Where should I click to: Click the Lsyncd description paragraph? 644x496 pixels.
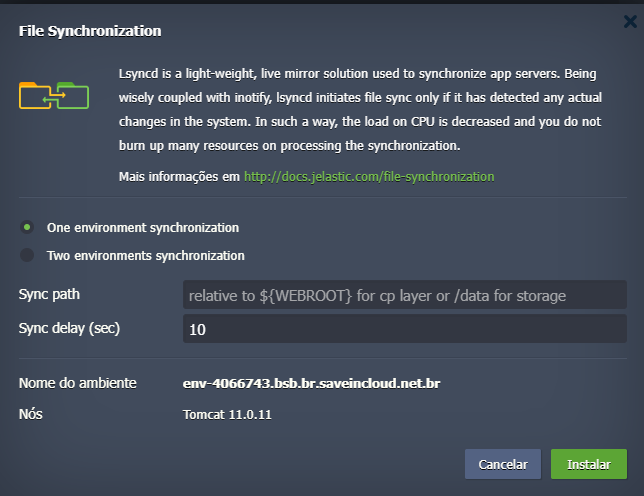click(x=360, y=110)
